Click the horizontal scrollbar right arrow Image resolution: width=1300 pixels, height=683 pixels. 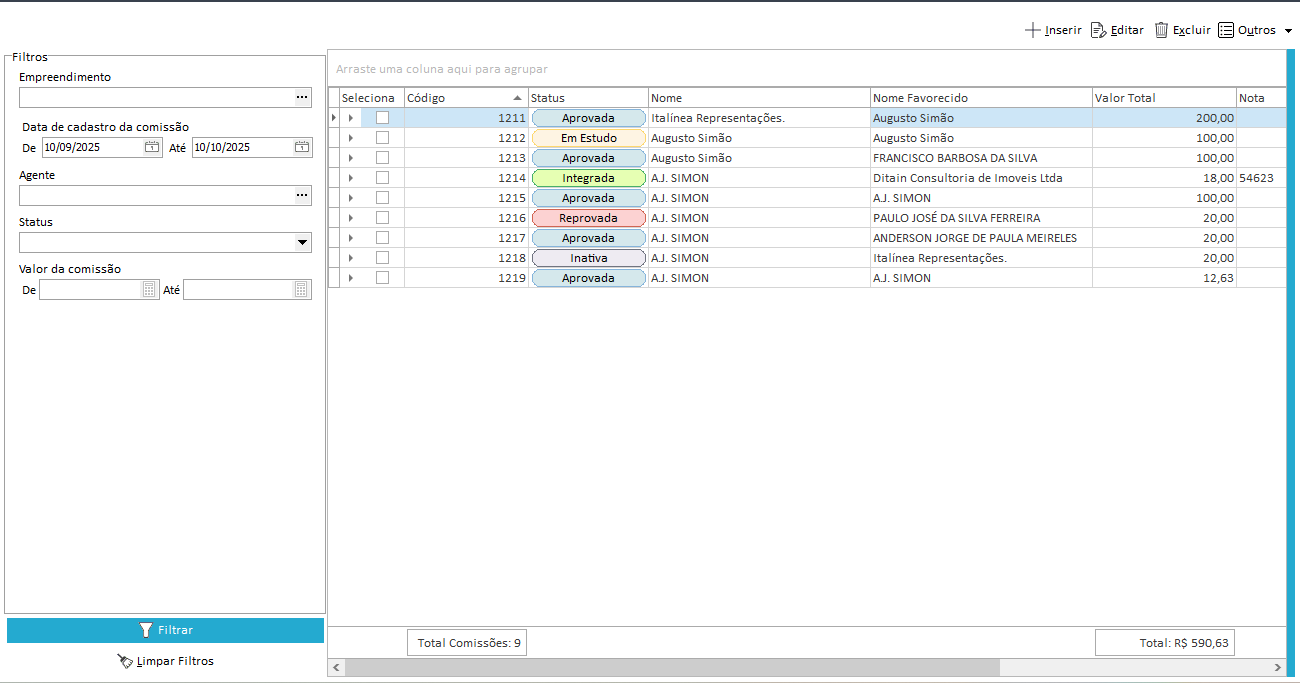[x=1277, y=667]
